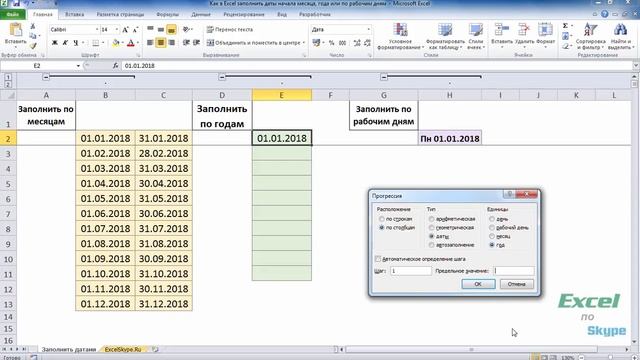640x360 pixels.
Task: Increase font size with the large A icon
Action: [x=125, y=29]
